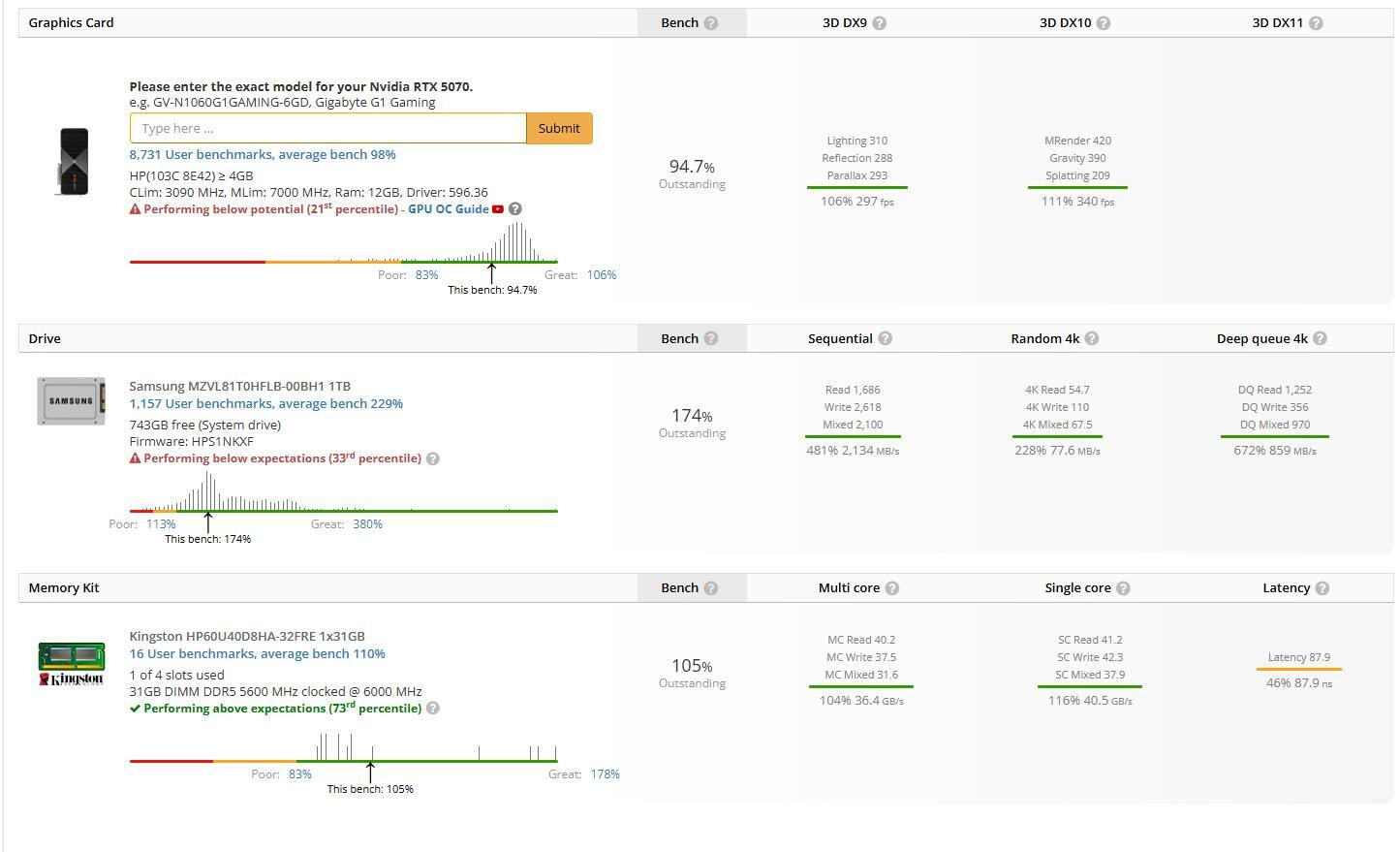The height and width of the screenshot is (852, 1400).
Task: Open the 3D DX10 help icon
Action: 1104,23
